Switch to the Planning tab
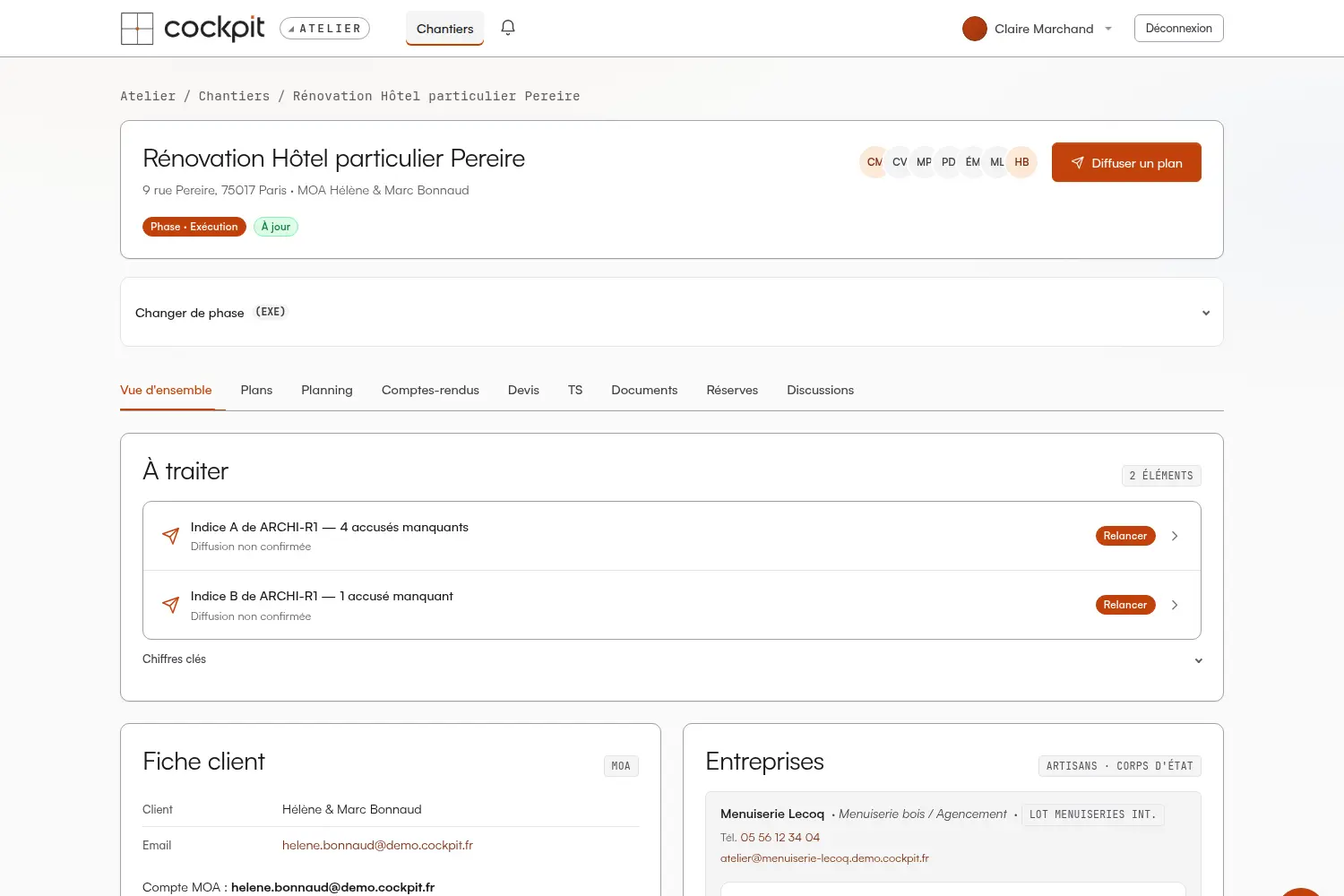 327,390
